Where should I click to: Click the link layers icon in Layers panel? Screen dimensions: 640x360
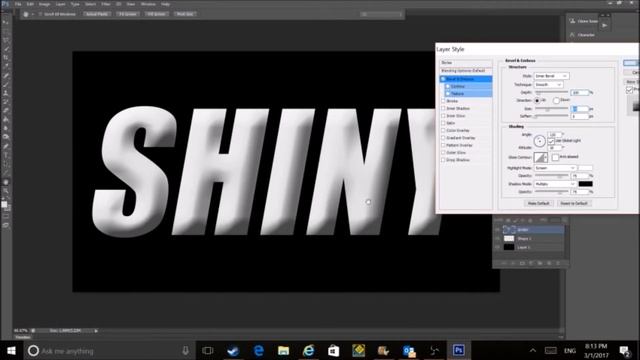504,263
